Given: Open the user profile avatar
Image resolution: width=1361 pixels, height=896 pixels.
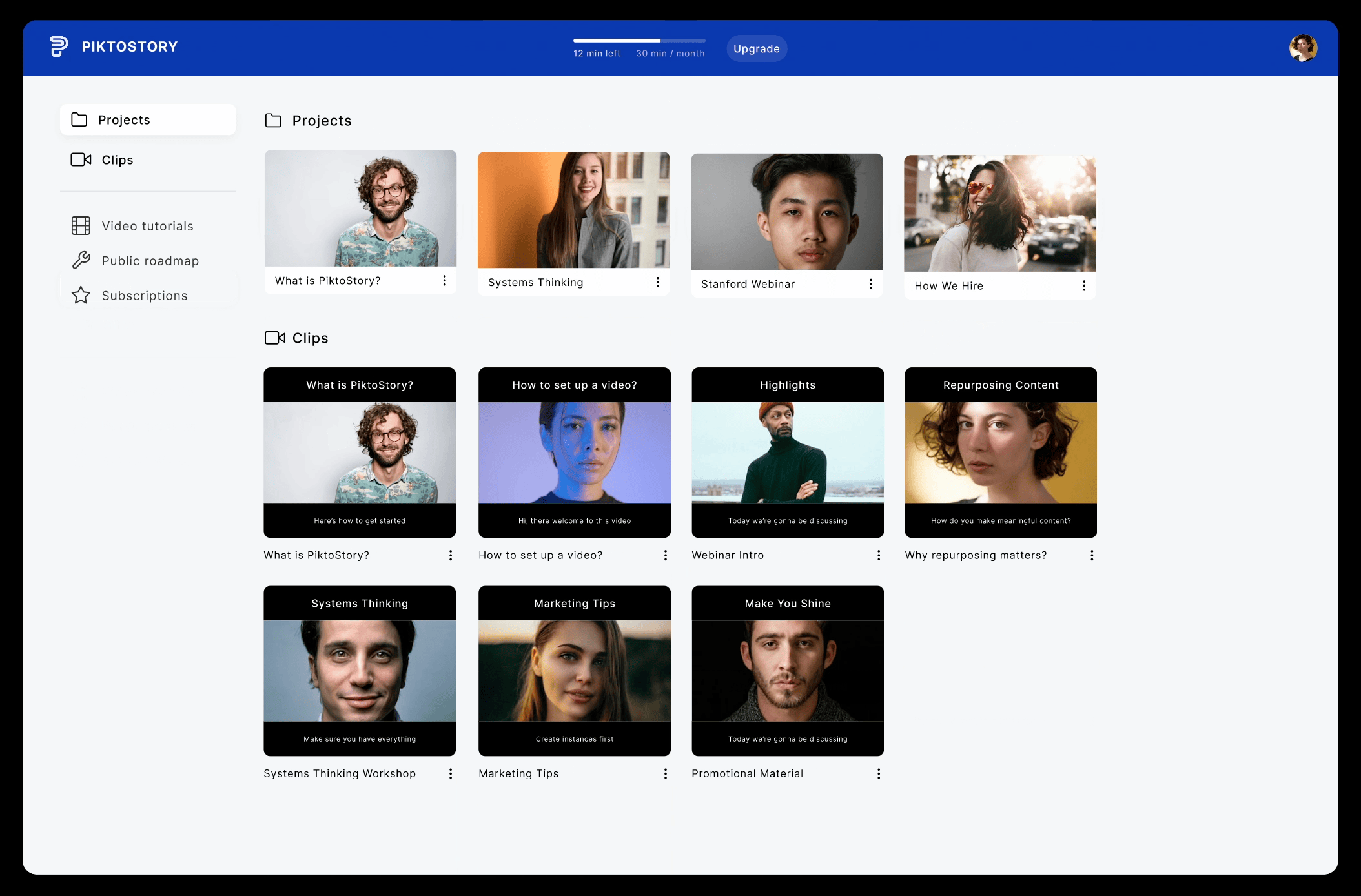Looking at the screenshot, I should point(1303,48).
